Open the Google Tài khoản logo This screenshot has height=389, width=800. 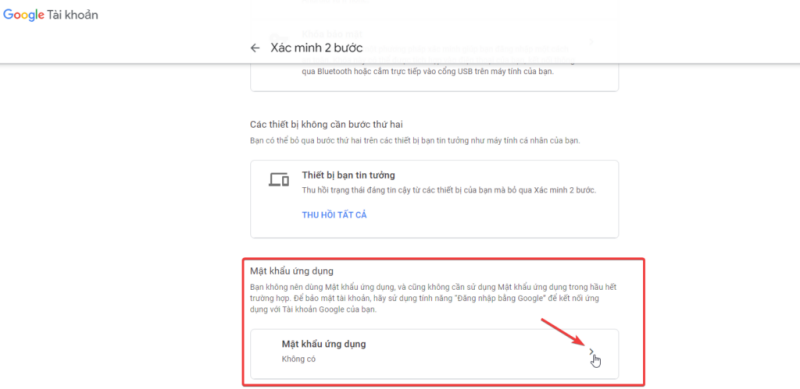[51, 15]
